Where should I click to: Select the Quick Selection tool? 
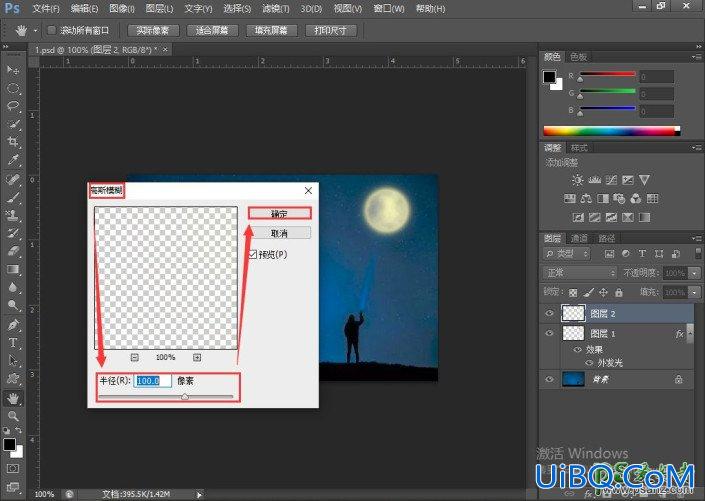13,124
